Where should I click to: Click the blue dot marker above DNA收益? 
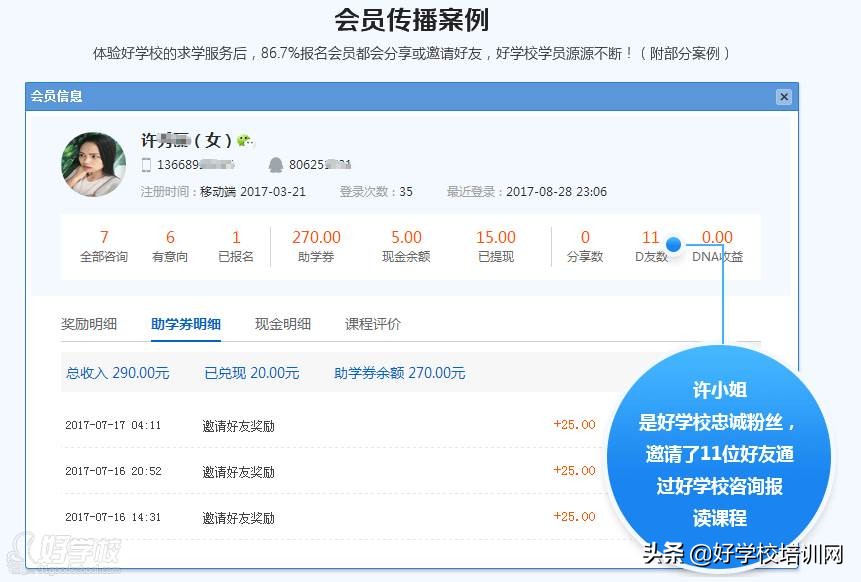(x=675, y=243)
